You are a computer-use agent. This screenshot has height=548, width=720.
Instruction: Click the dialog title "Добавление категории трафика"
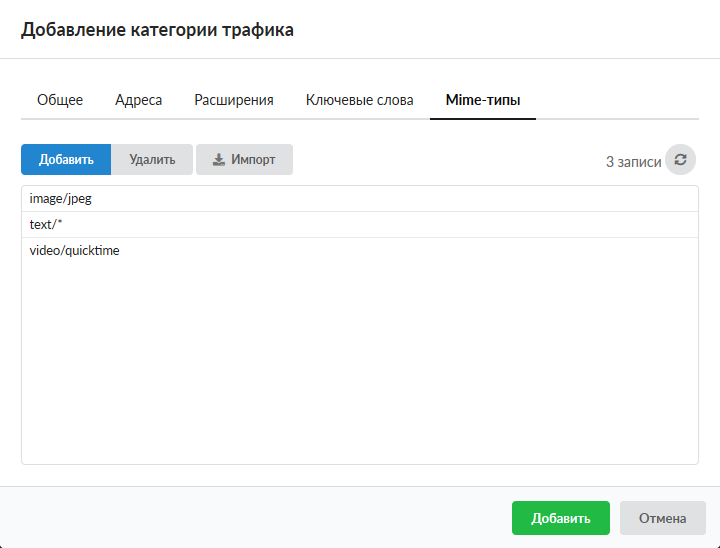click(x=158, y=30)
